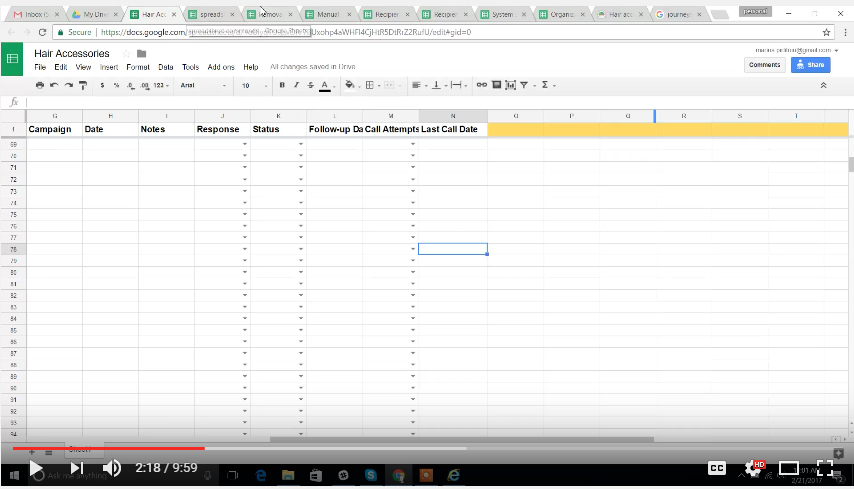Toggle strikethrough formatting
854x489 pixels.
tap(310, 85)
